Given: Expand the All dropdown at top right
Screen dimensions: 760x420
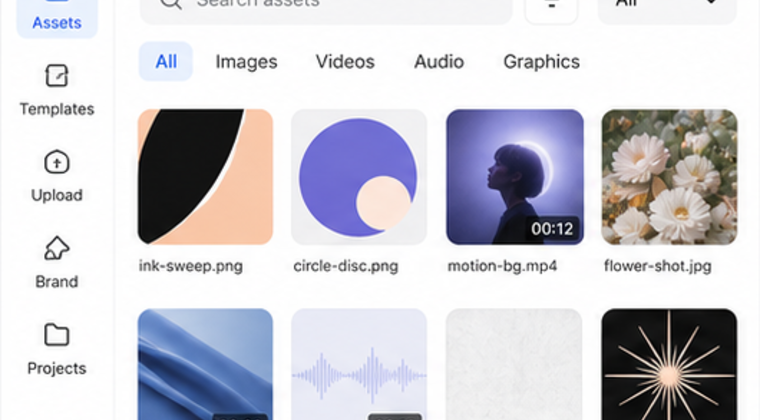Looking at the screenshot, I should [x=667, y=10].
